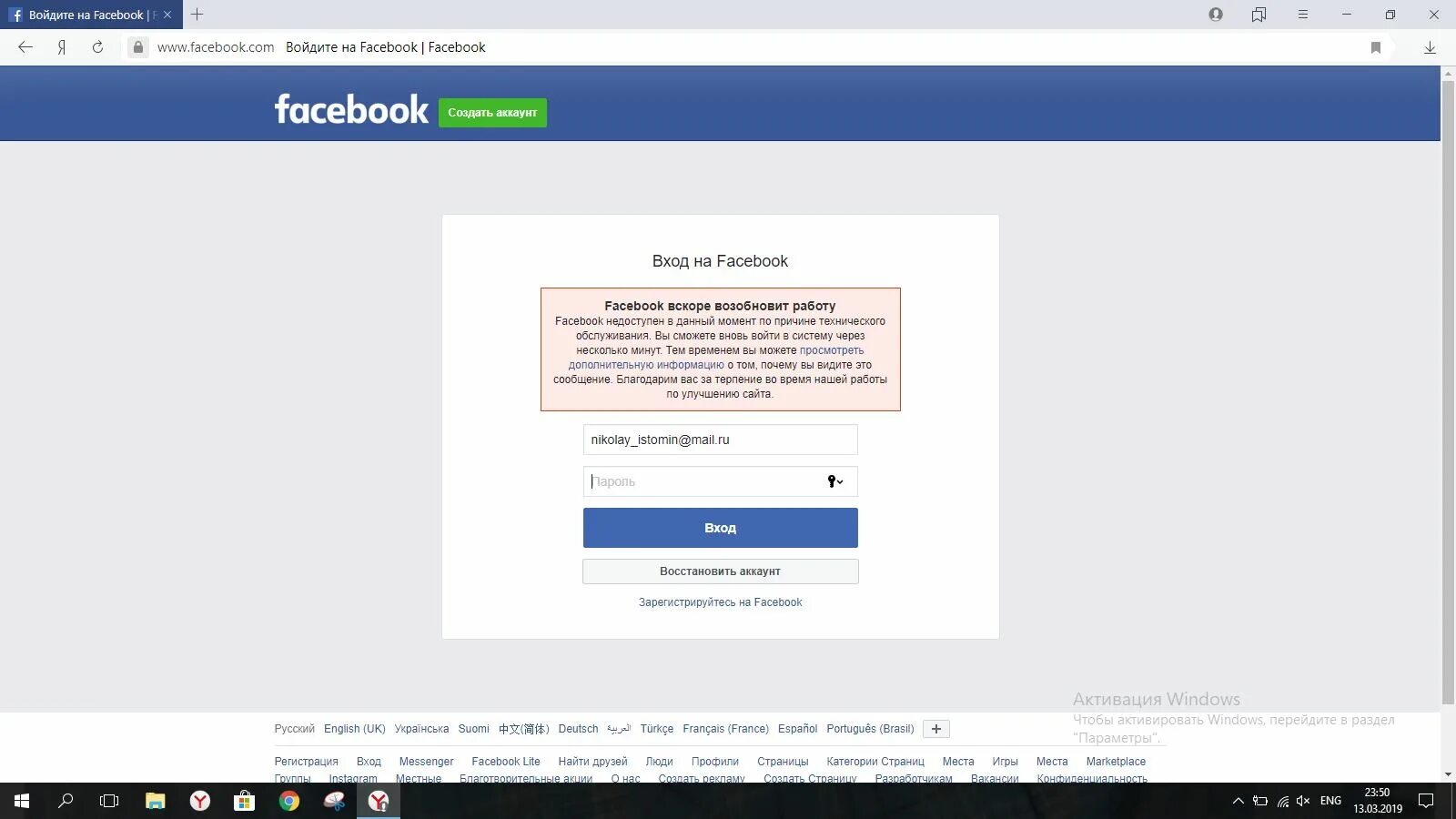Open Yandex home via the Я icon

pos(62,47)
